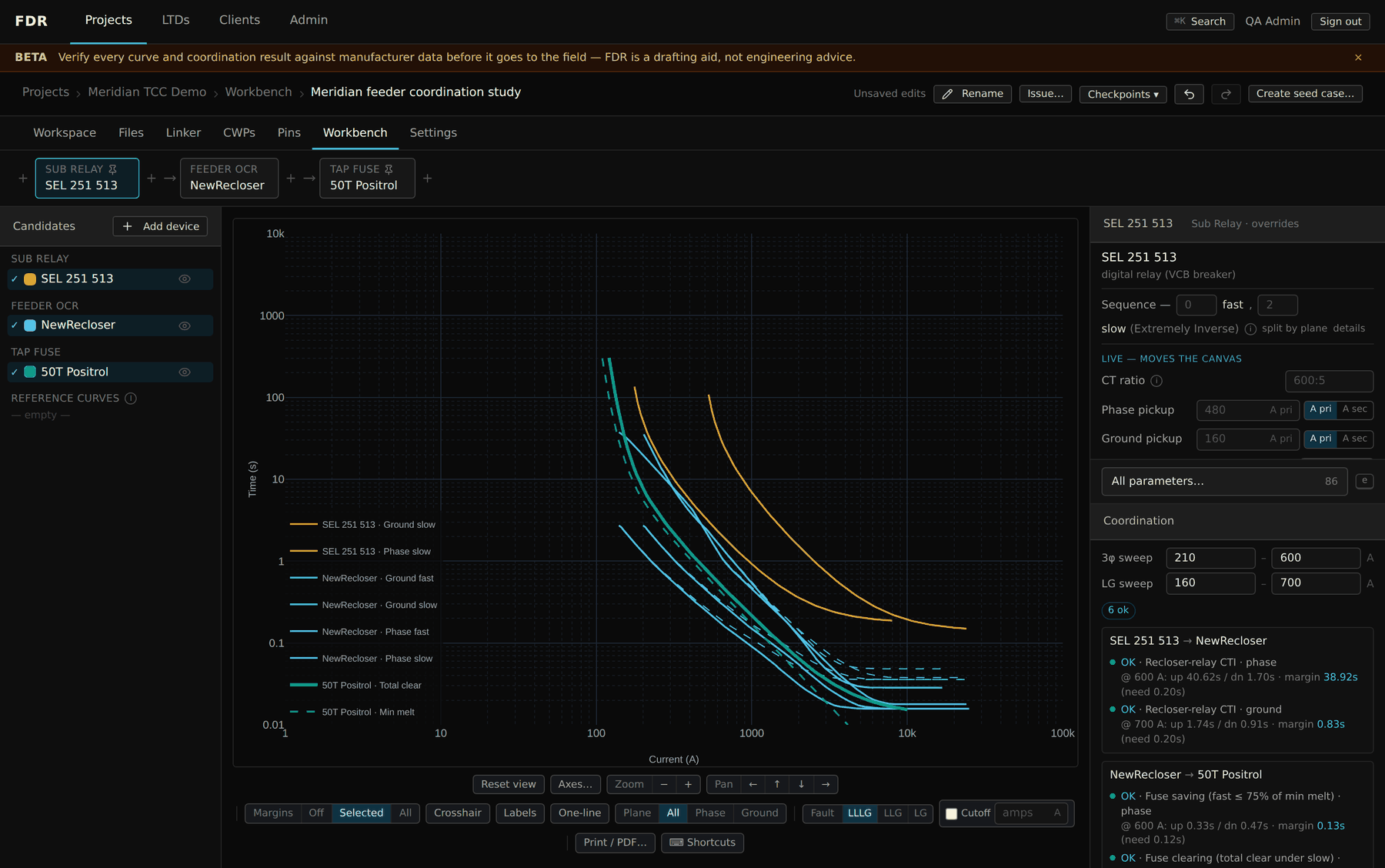Screen dimensions: 1385x868
Task: Click the NewRecloser blue color swatch
Action: [x=30, y=325]
